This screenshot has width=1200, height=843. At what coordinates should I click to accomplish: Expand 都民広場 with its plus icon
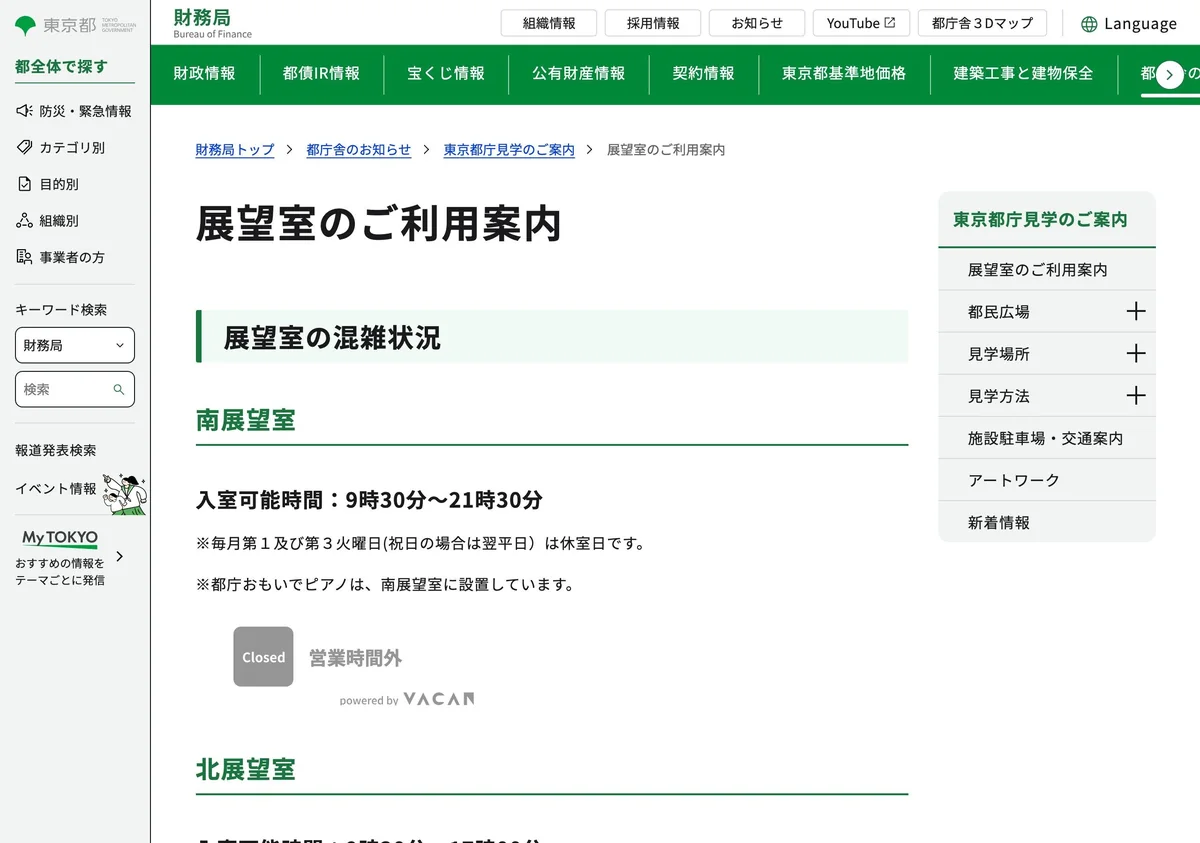pos(1135,311)
